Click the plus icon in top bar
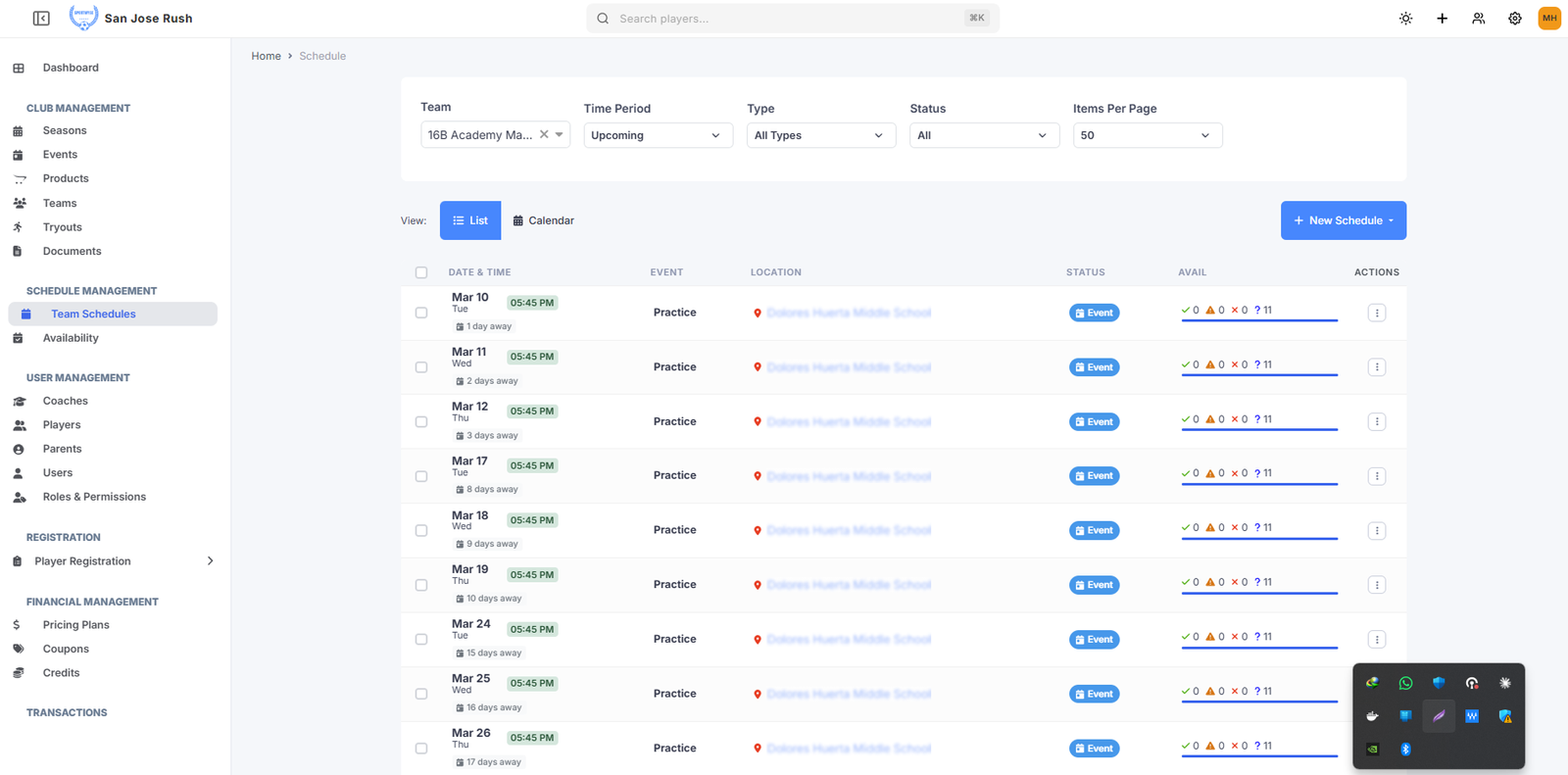 (1442, 19)
